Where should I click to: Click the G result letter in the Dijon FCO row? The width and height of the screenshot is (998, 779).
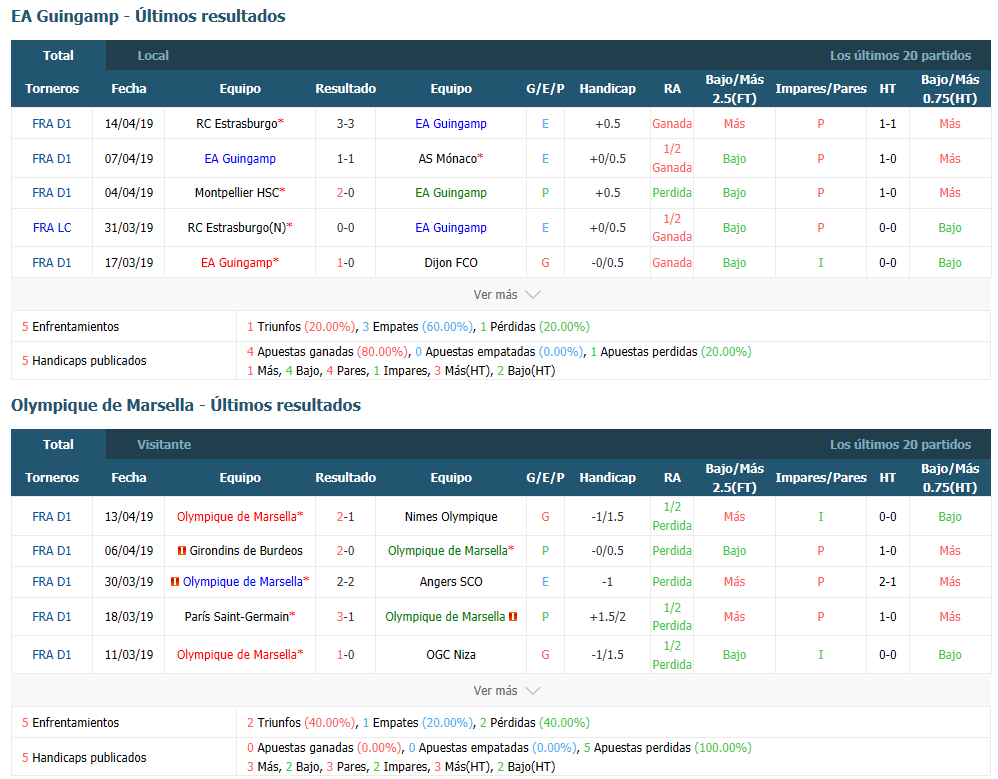click(545, 262)
